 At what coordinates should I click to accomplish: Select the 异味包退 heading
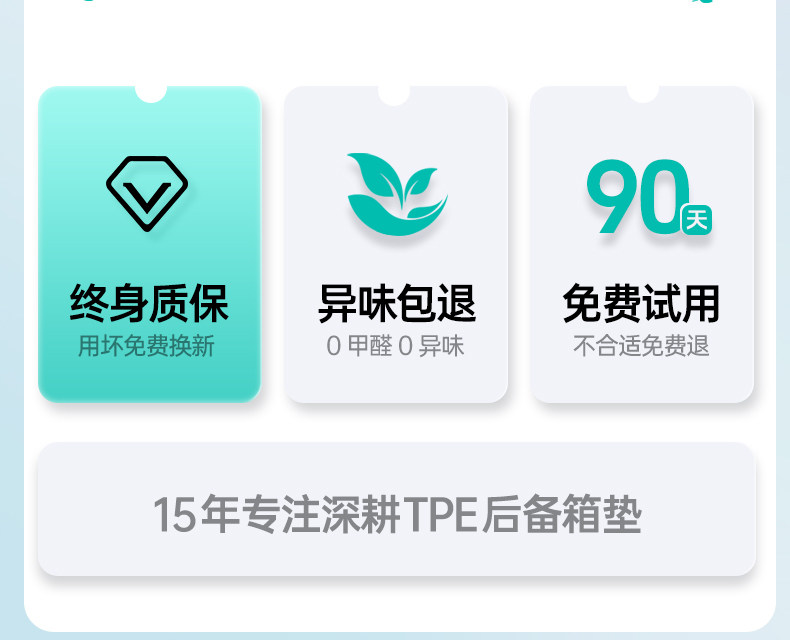pyautogui.click(x=397, y=303)
